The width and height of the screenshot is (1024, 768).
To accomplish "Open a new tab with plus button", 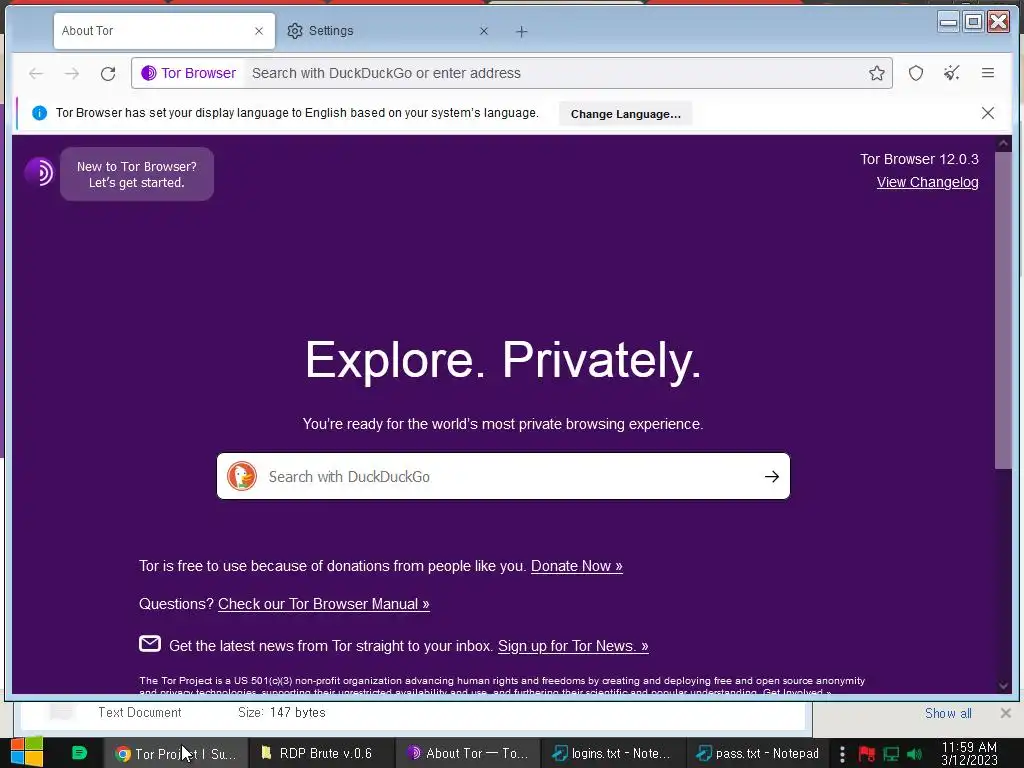I will [521, 31].
